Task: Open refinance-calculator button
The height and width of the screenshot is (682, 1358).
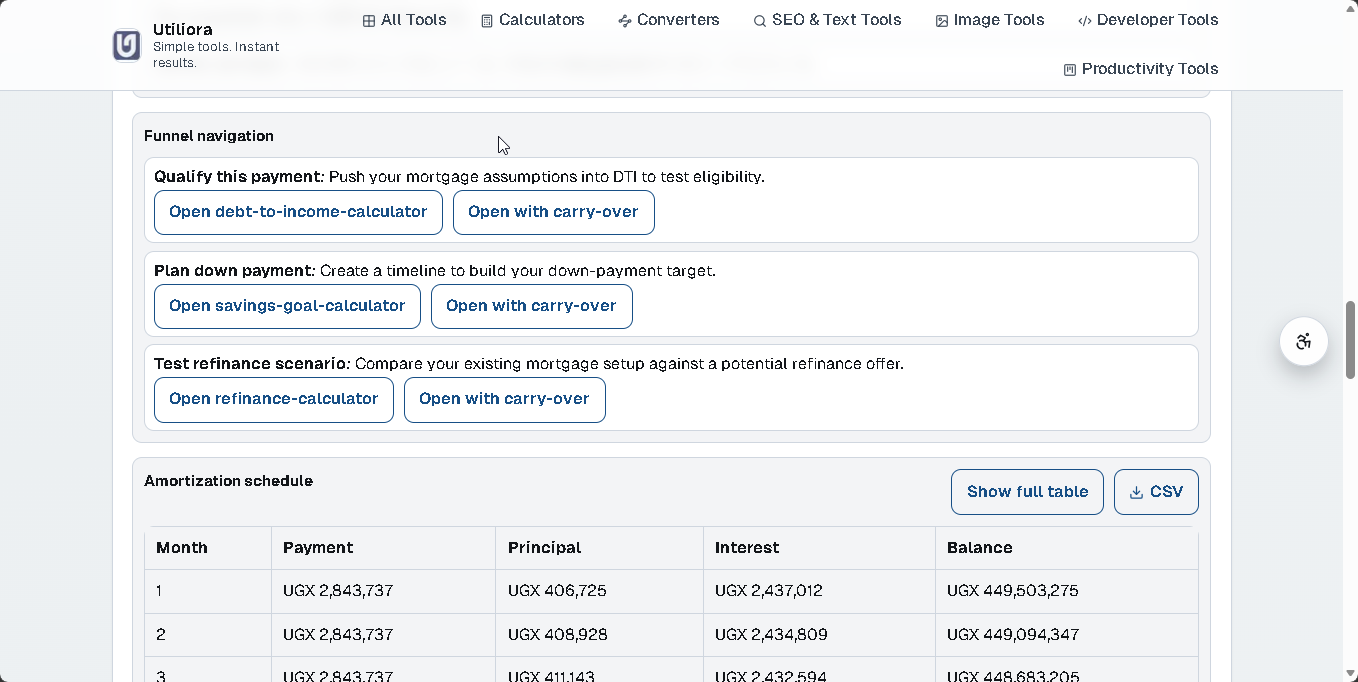Action: [x=273, y=399]
